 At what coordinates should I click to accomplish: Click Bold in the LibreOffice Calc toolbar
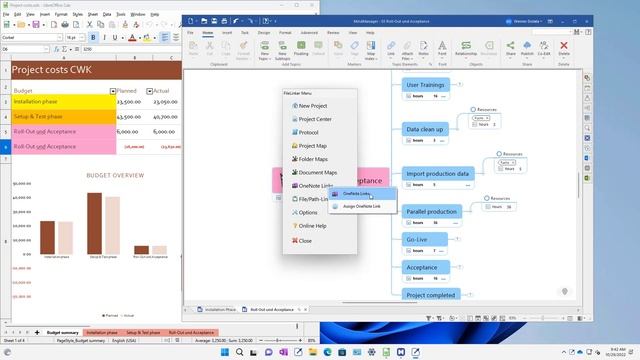pyautogui.click(x=93, y=38)
